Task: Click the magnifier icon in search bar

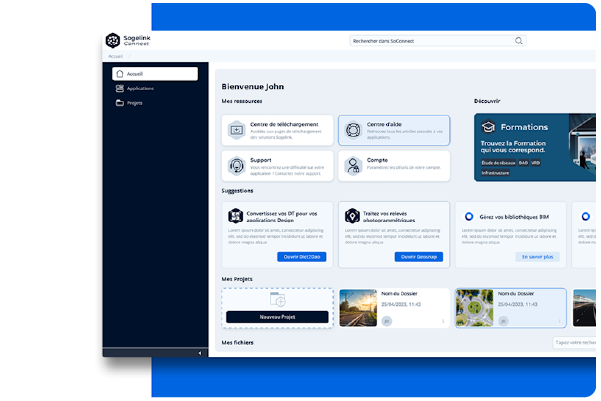Action: point(519,41)
